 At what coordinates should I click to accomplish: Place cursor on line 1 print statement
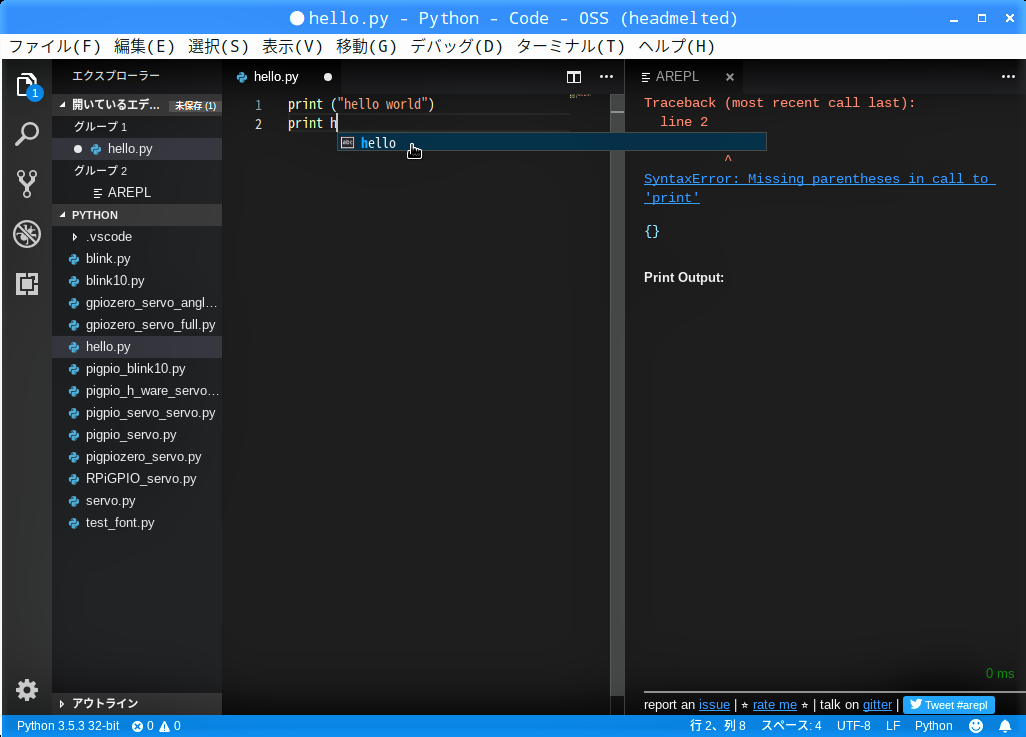coord(361,105)
